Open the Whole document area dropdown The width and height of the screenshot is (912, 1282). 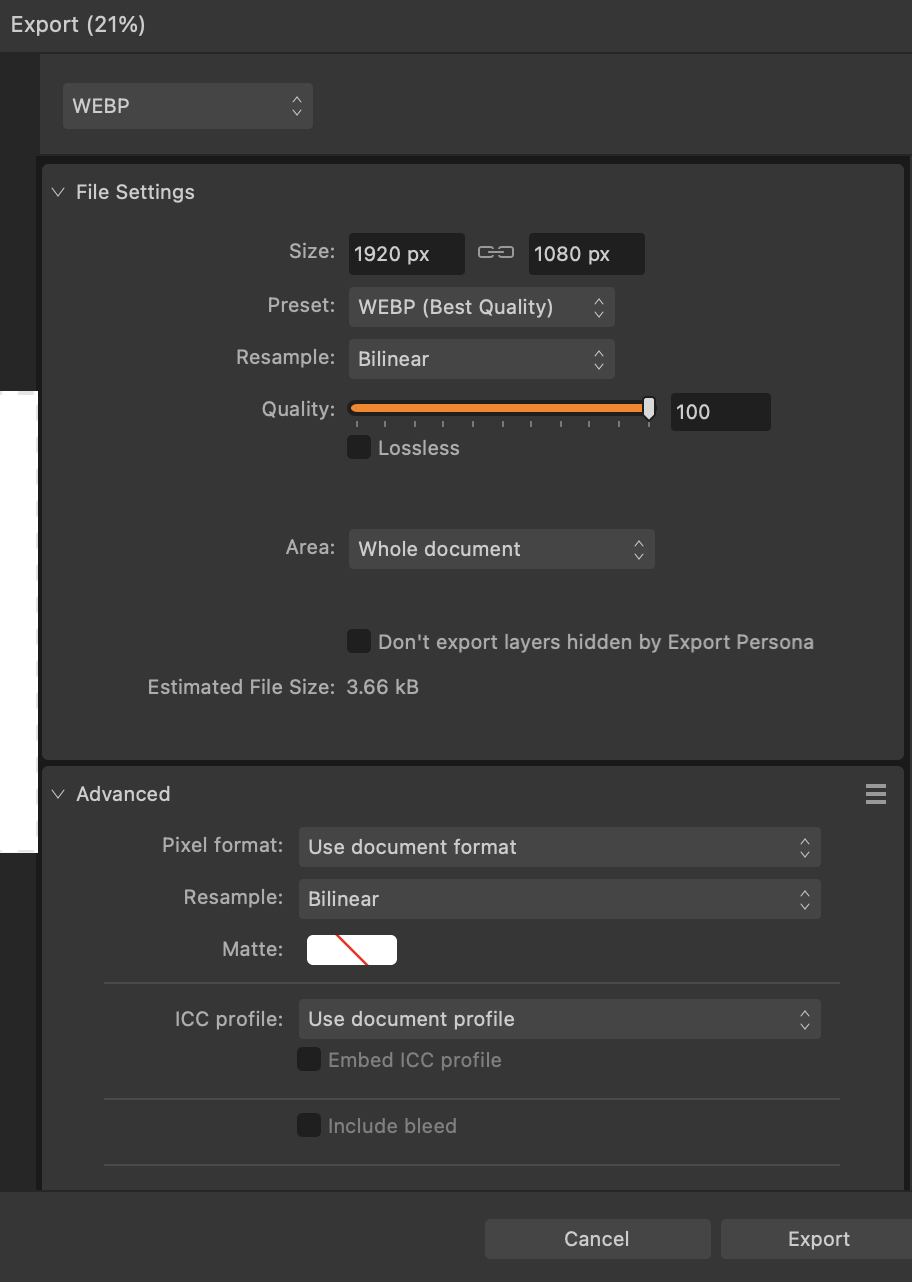[501, 549]
